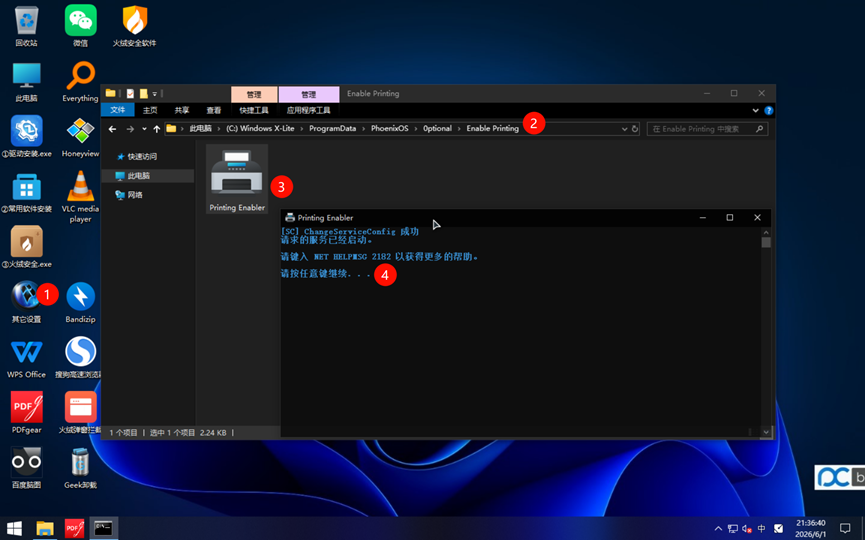Click the console scroll down arrow
Viewport: 865px width, 540px height.
click(x=766, y=432)
